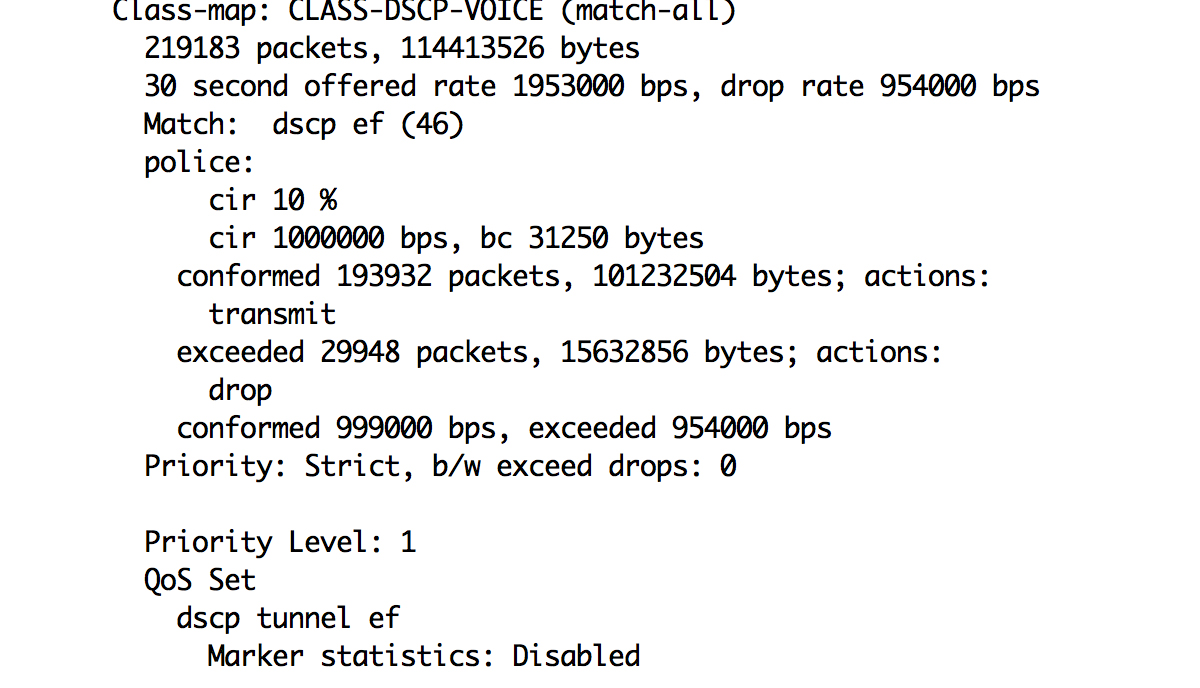
Task: Click the police: keyword line
Action: point(200,163)
